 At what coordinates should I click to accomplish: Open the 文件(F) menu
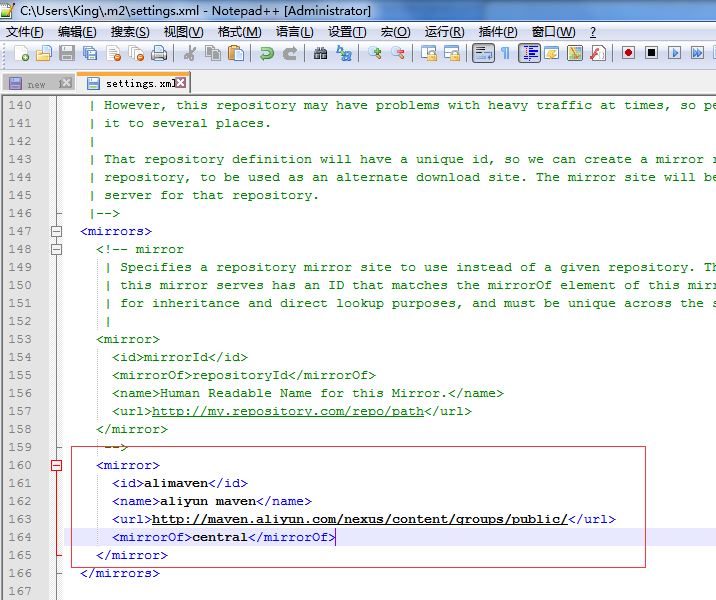click(25, 32)
